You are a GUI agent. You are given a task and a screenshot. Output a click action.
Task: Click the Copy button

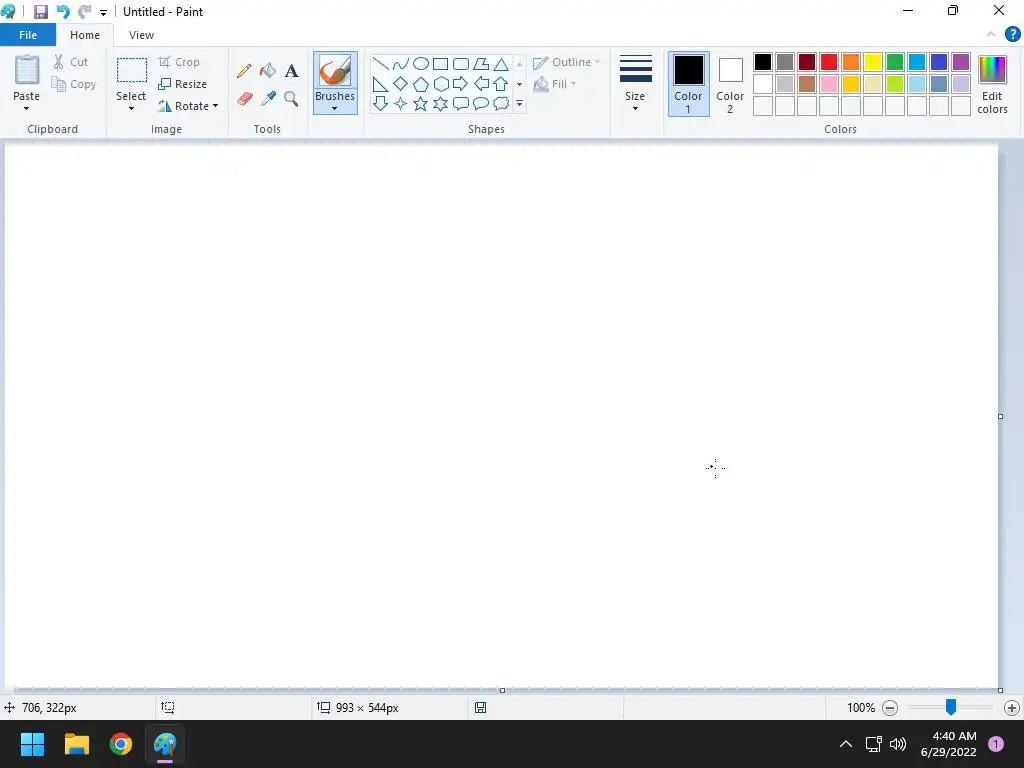point(74,84)
